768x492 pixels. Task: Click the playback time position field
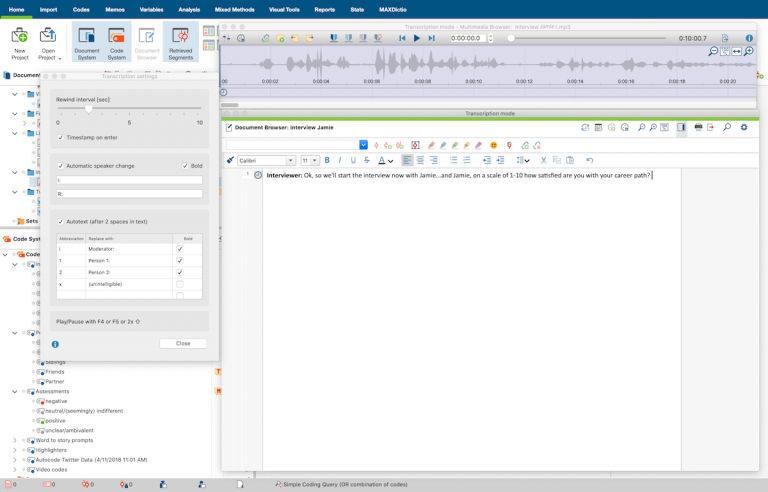coord(468,38)
